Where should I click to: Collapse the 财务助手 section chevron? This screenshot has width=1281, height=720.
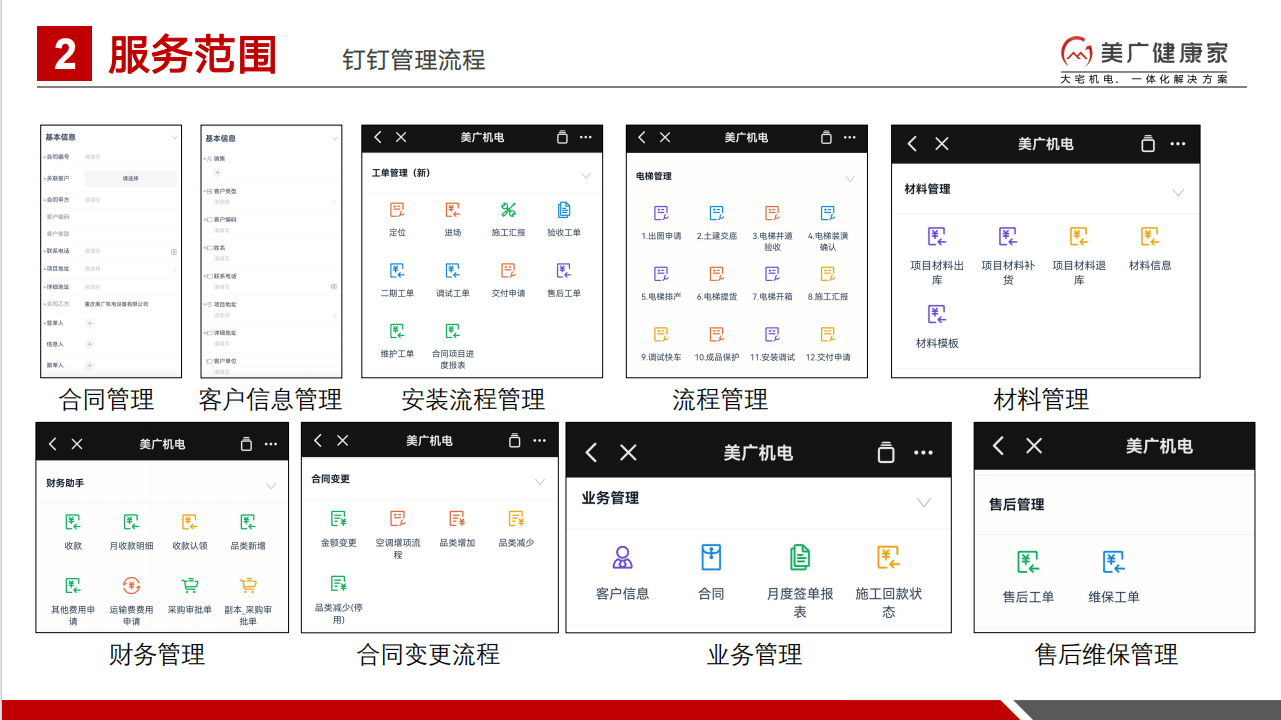pos(271,486)
